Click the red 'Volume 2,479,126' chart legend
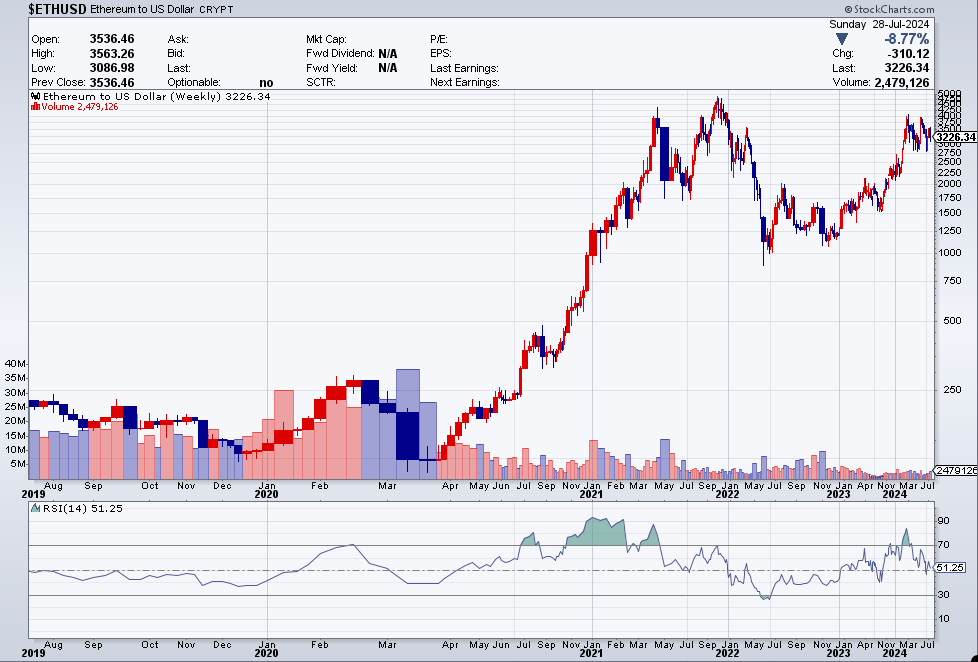 point(80,107)
